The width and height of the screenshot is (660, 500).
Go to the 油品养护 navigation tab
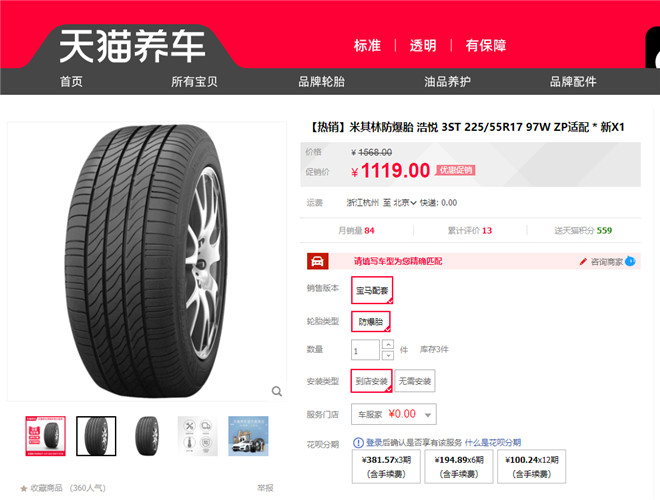[x=447, y=82]
